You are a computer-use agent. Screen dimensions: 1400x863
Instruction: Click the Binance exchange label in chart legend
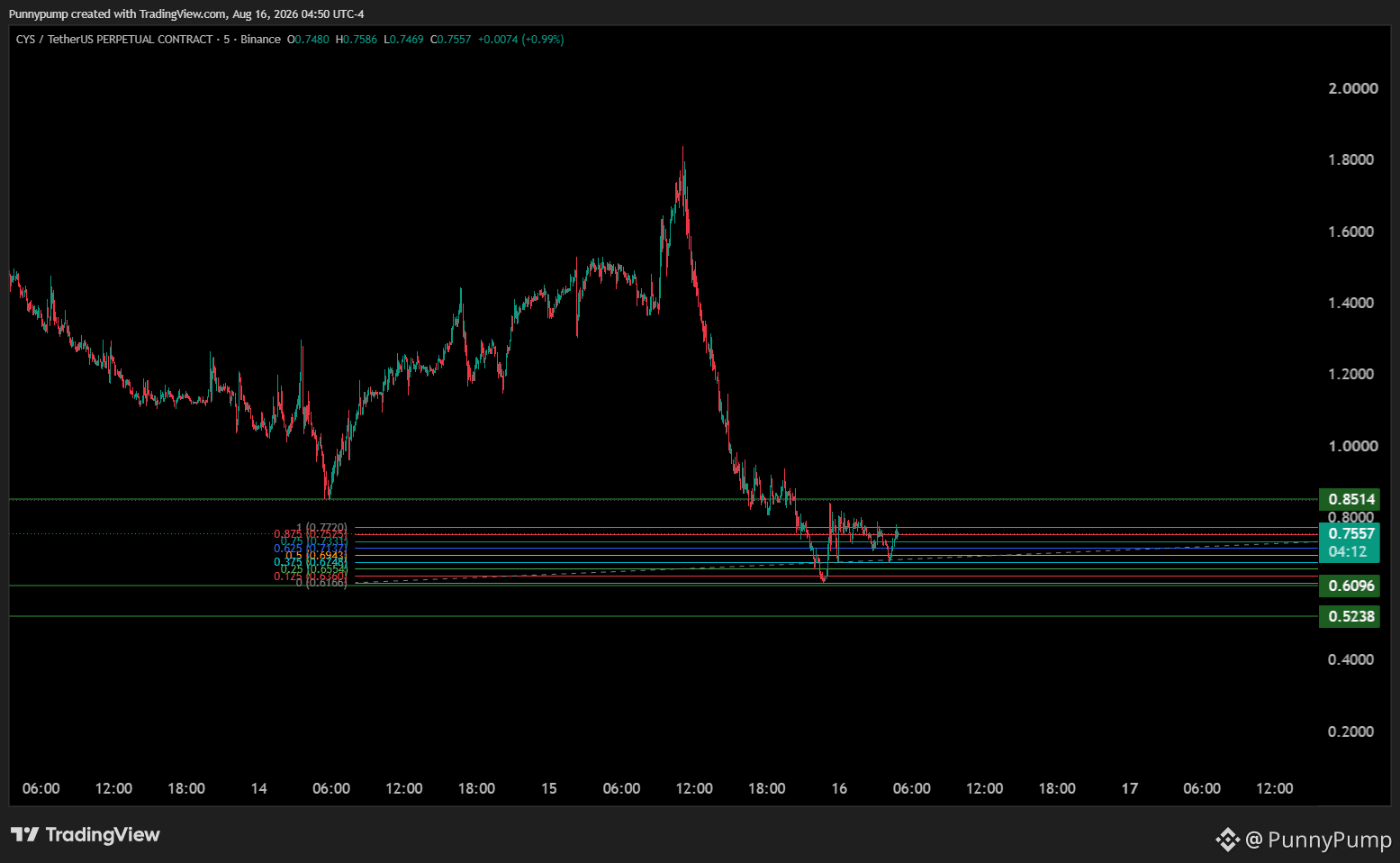point(260,40)
